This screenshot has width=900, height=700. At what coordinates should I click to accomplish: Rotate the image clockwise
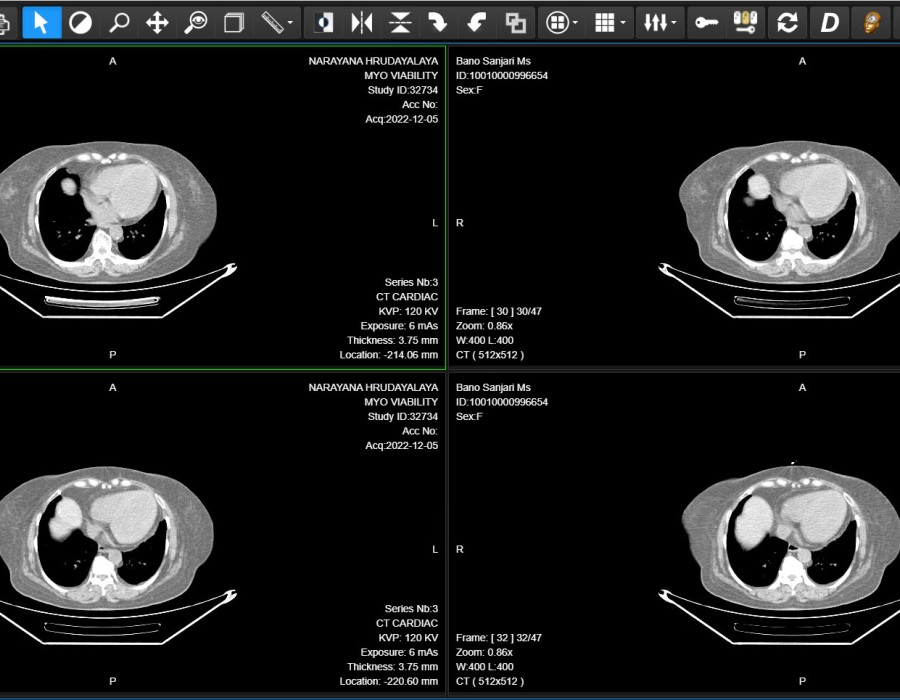[x=438, y=22]
